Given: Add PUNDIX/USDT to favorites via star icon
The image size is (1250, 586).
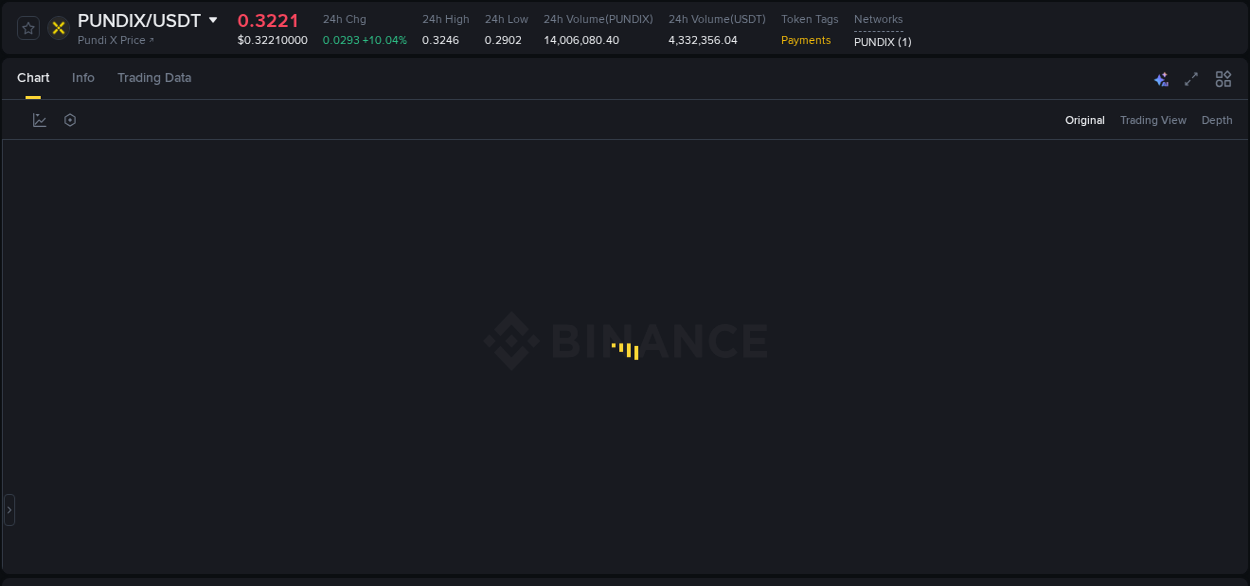Looking at the screenshot, I should click(27, 28).
